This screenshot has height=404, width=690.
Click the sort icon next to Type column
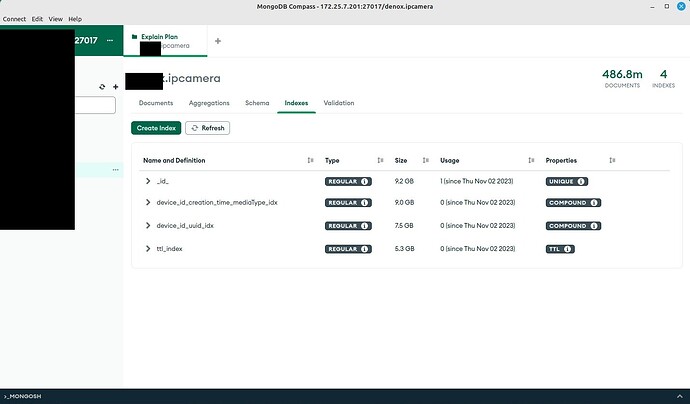pyautogui.click(x=380, y=160)
